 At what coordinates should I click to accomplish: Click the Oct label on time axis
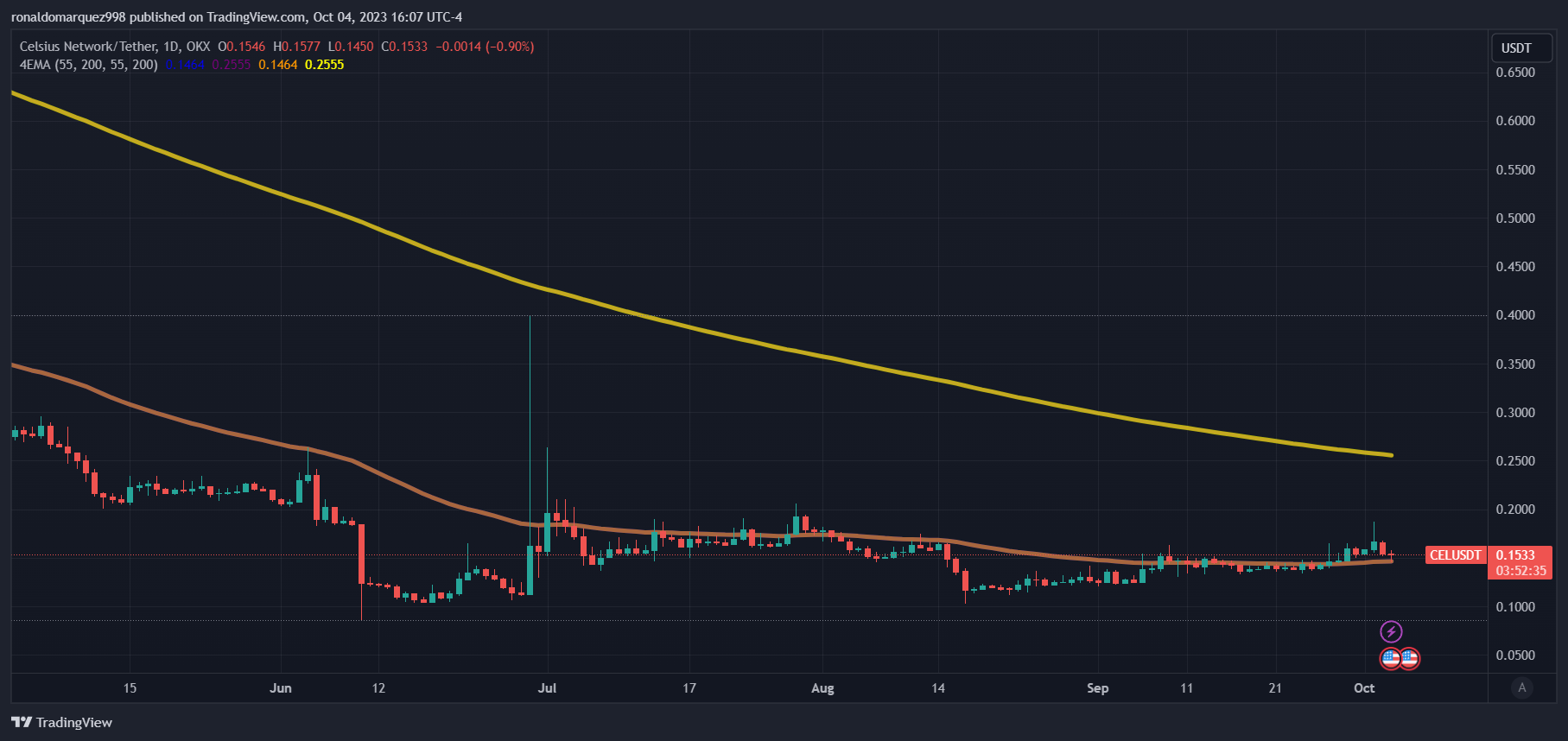coord(1364,688)
